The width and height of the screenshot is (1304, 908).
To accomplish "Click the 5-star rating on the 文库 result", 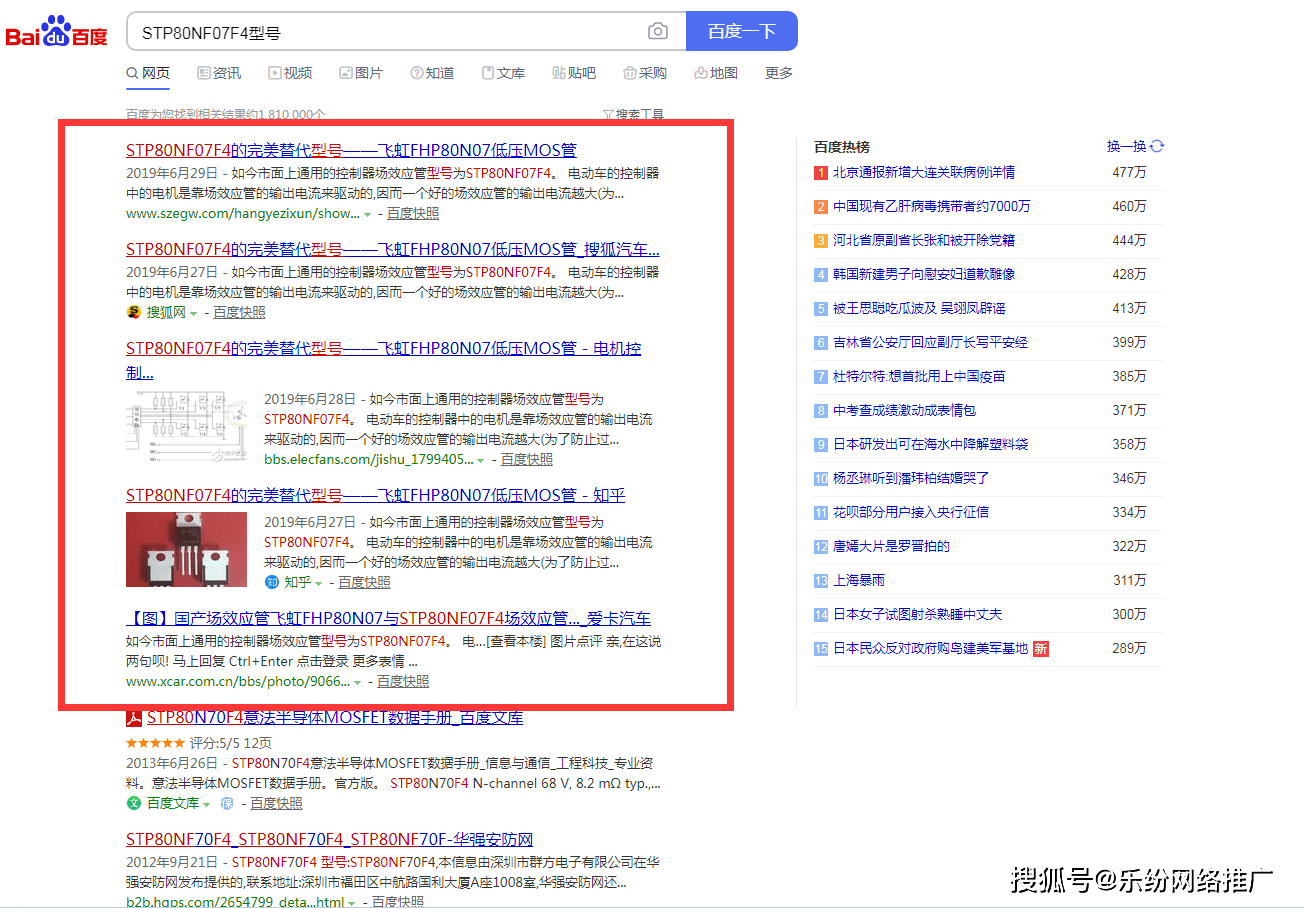I will tap(156, 743).
